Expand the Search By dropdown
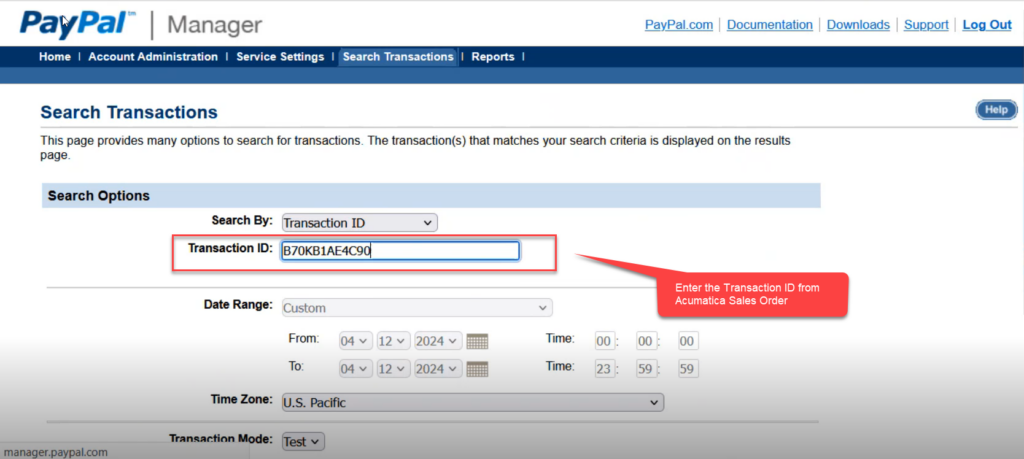This screenshot has height=459, width=1024. pos(359,223)
